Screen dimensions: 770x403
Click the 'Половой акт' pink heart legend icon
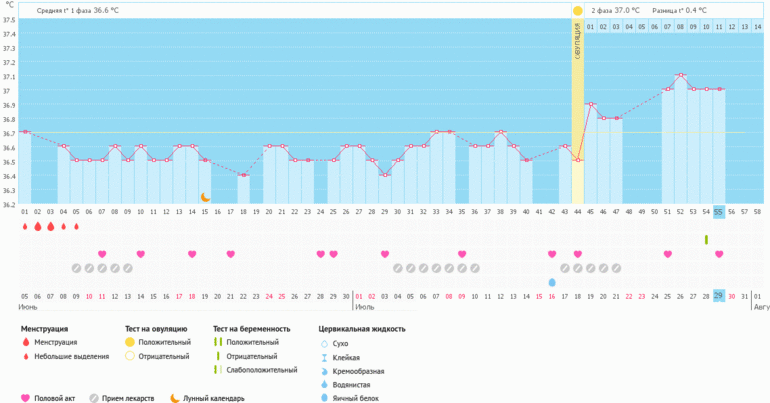click(25, 398)
